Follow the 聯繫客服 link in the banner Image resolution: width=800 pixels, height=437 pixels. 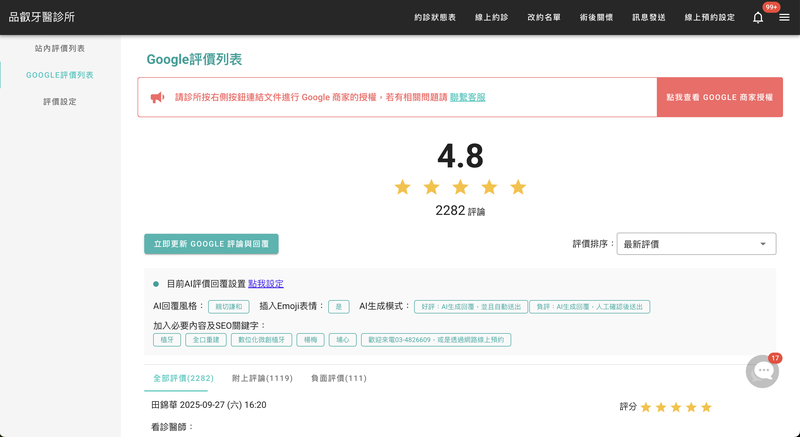[468, 97]
